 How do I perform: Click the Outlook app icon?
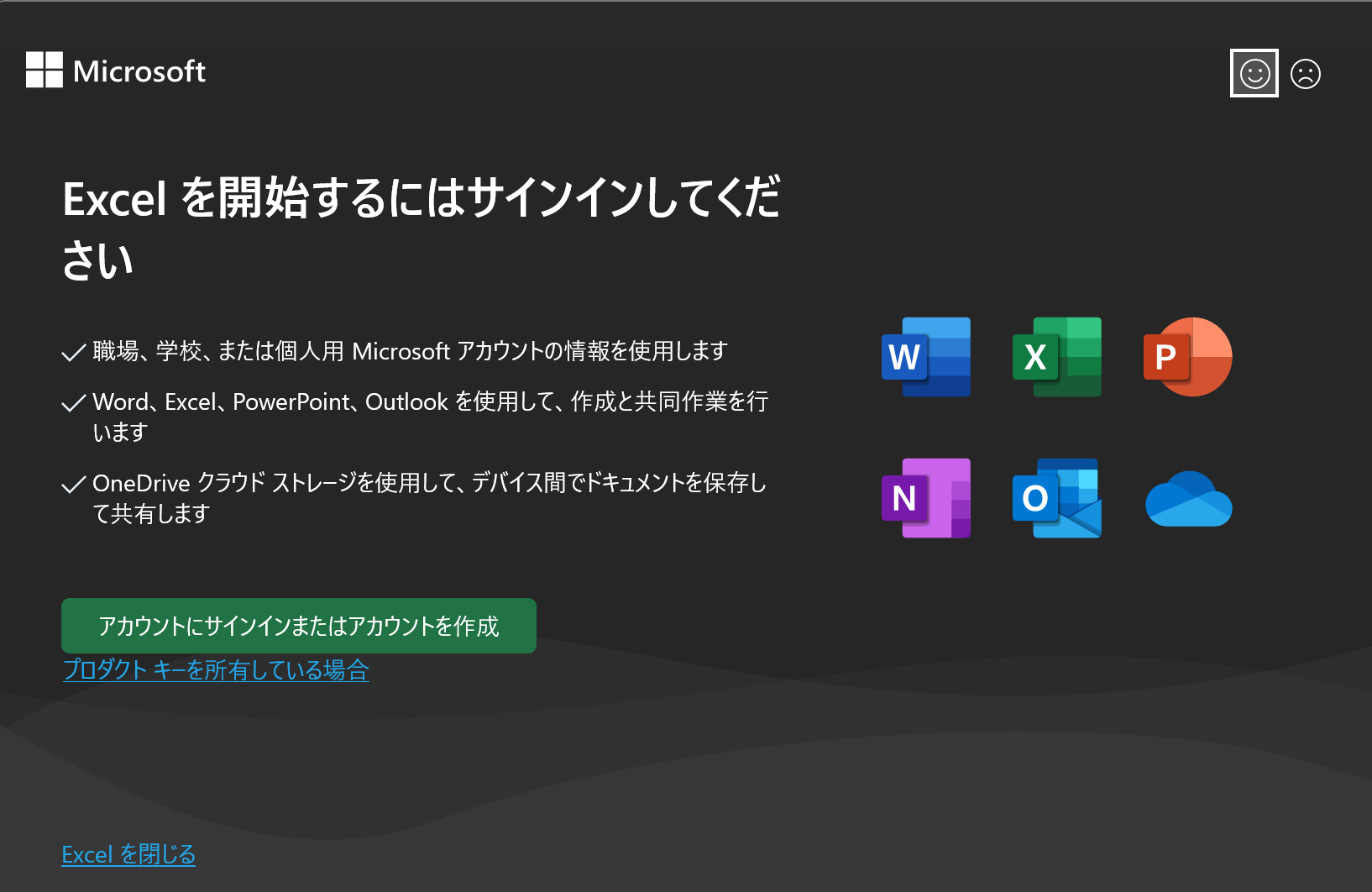pyautogui.click(x=1057, y=498)
